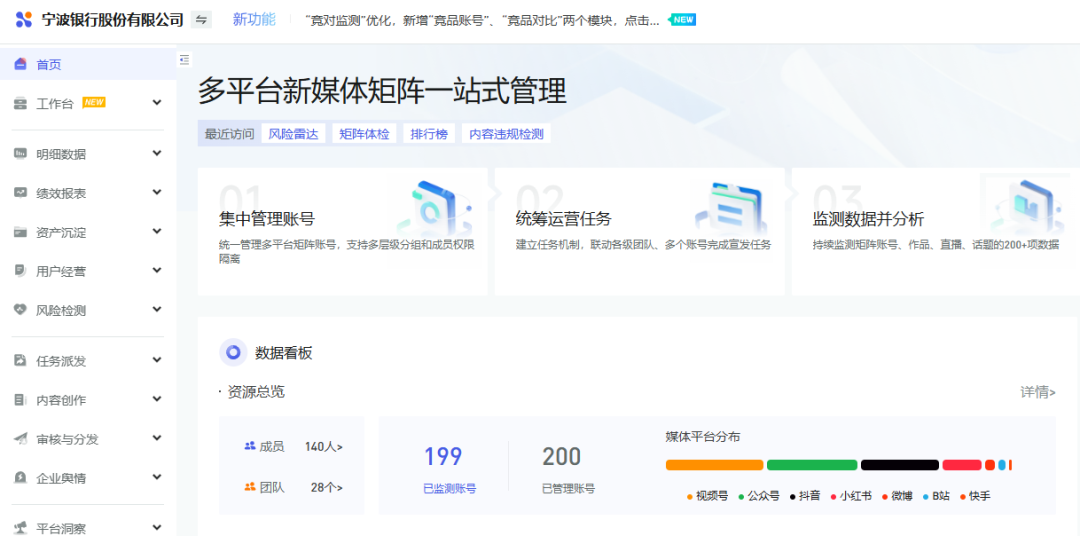The width and height of the screenshot is (1080, 536).
Task: Expand the 任务派发 menu chevron
Action: point(157,360)
